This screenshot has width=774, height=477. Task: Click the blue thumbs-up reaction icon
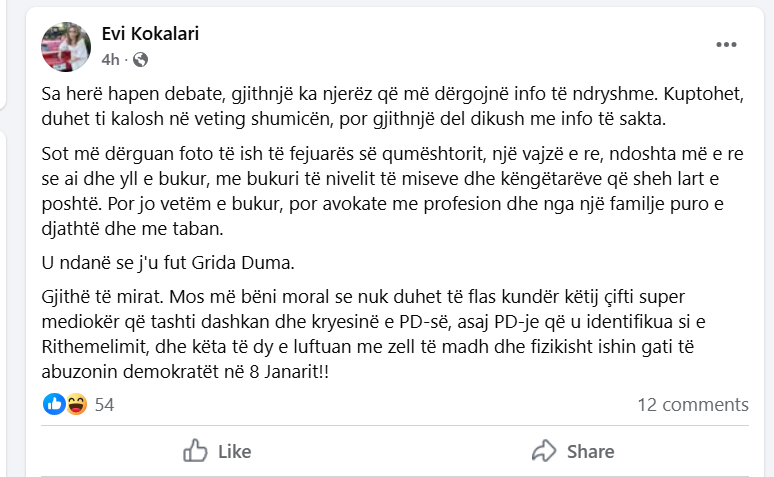tap(54, 404)
